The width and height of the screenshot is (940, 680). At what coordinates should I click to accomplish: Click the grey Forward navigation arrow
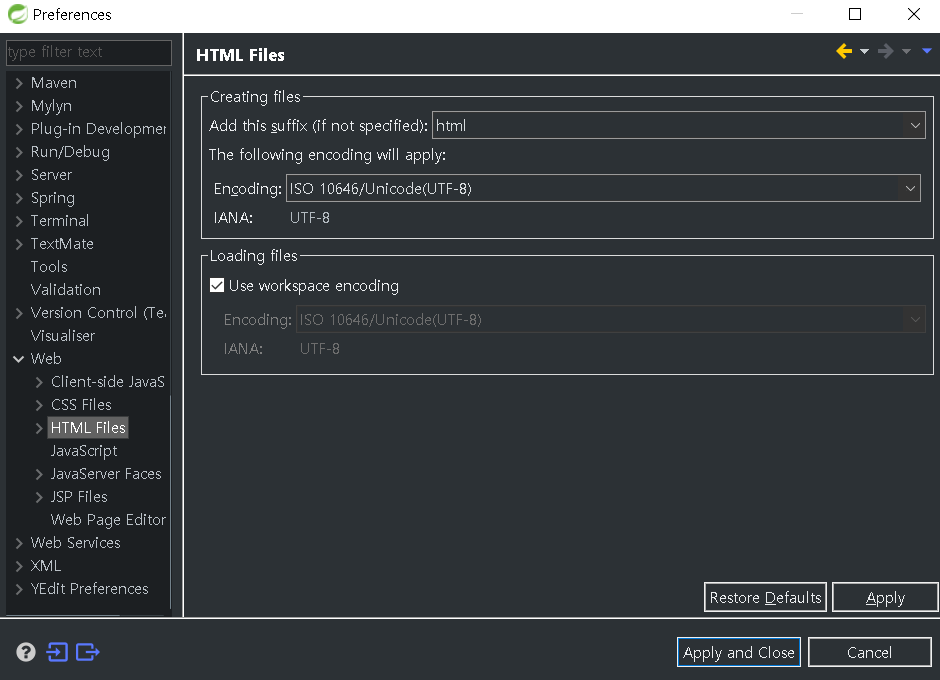885,52
